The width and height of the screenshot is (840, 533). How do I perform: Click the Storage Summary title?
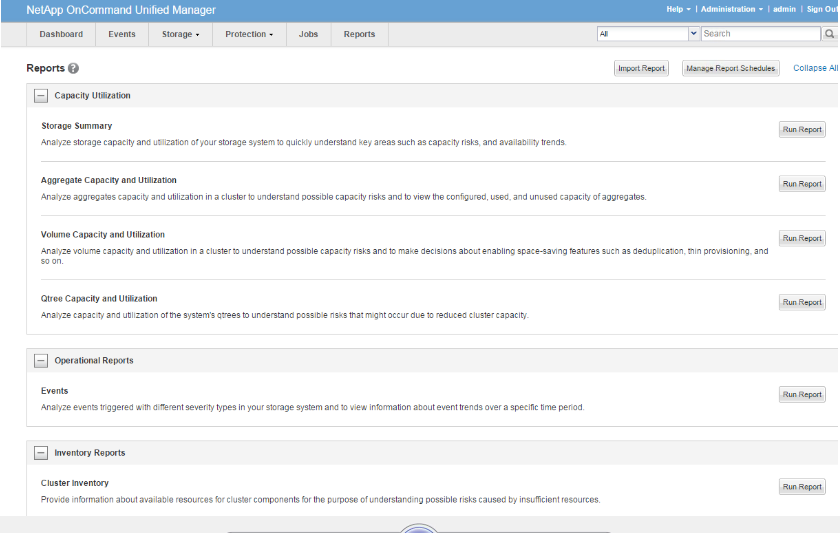tap(77, 126)
